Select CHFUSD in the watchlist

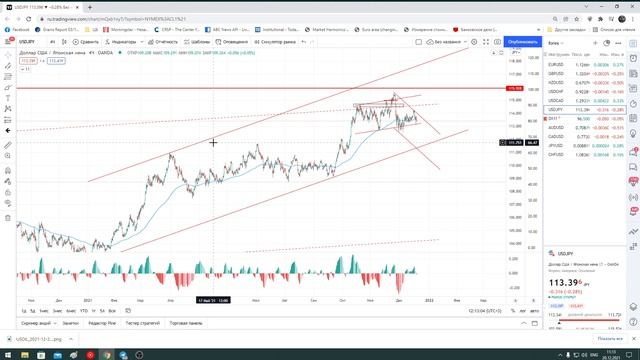pos(585,155)
